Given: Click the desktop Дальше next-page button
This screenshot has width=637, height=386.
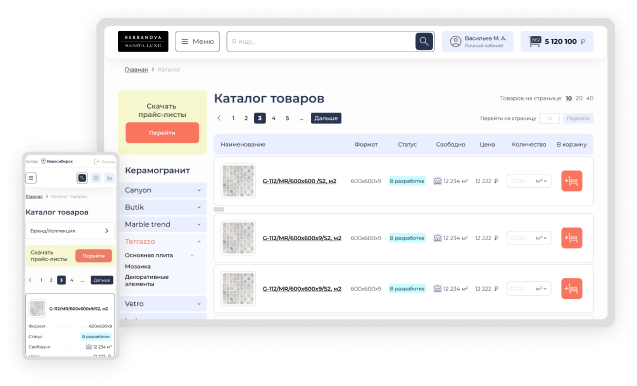Looking at the screenshot, I should [x=326, y=118].
